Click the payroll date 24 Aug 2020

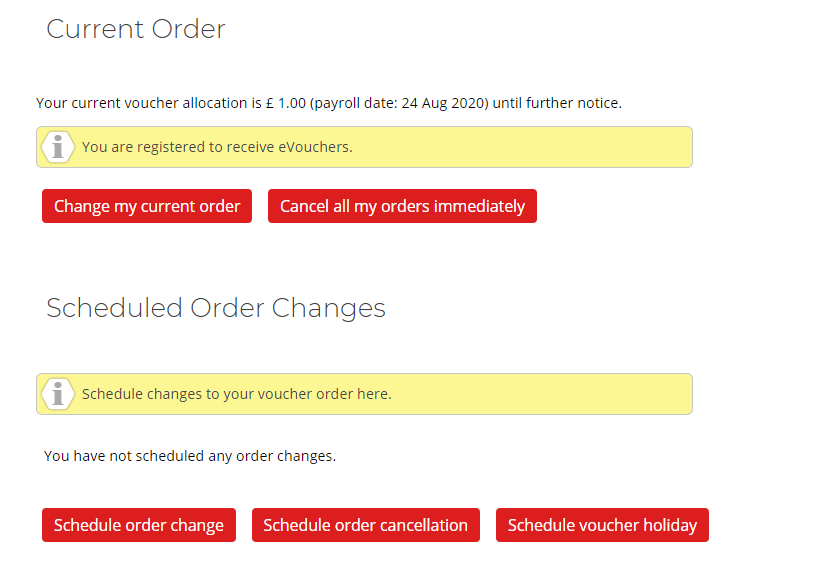pyautogui.click(x=445, y=103)
